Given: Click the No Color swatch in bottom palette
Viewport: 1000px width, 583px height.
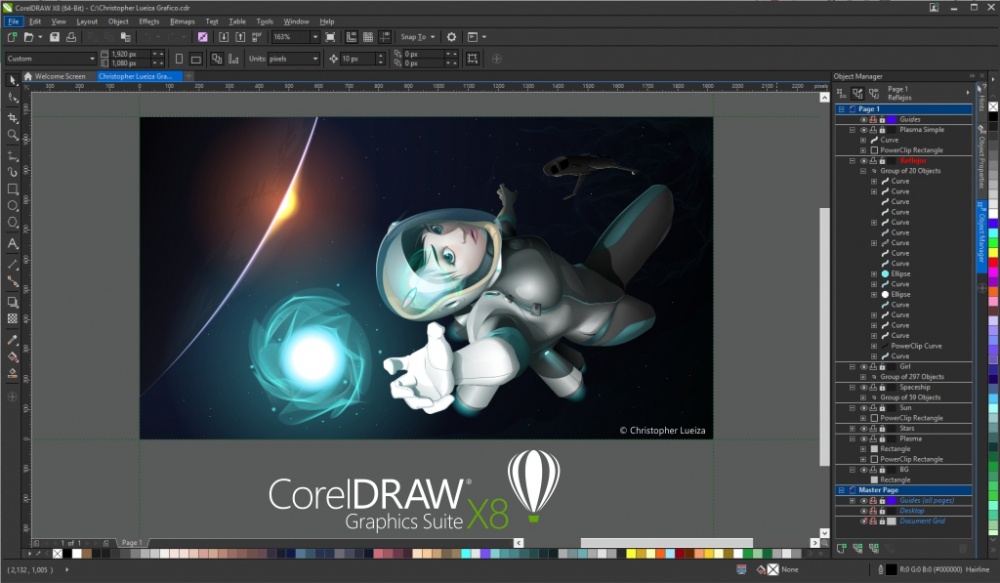Looking at the screenshot, I should coord(57,554).
